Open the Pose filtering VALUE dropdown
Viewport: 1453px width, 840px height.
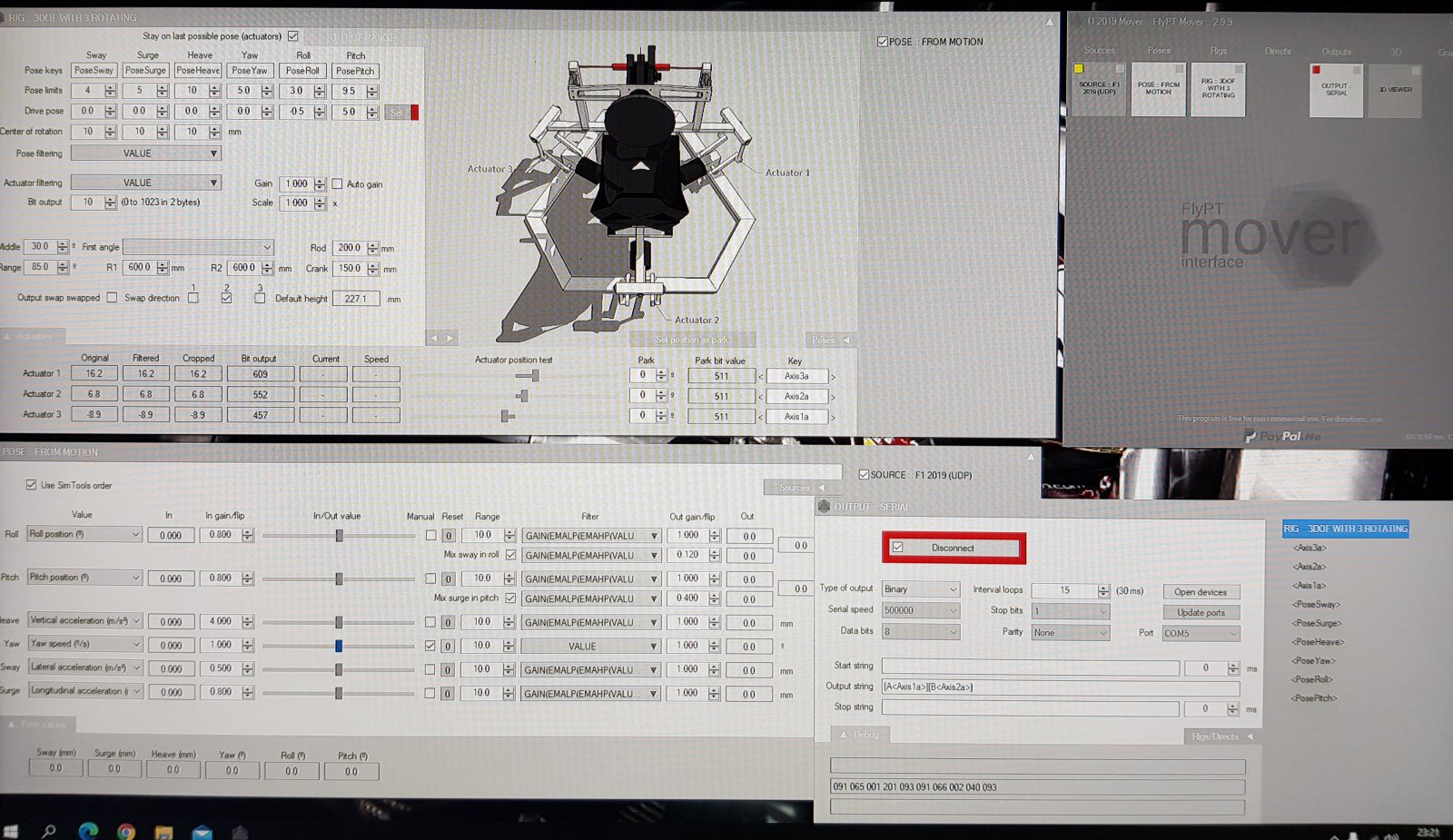click(x=145, y=153)
